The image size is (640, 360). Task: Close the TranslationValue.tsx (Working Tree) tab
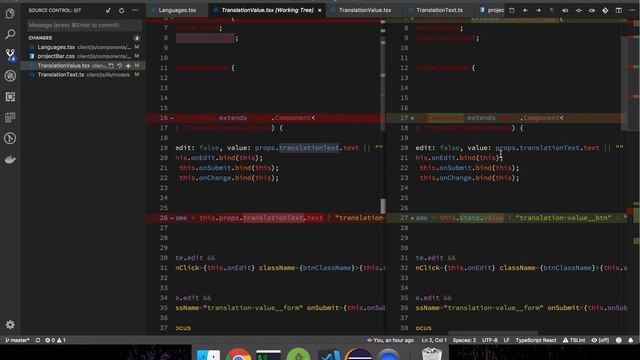coord(320,10)
